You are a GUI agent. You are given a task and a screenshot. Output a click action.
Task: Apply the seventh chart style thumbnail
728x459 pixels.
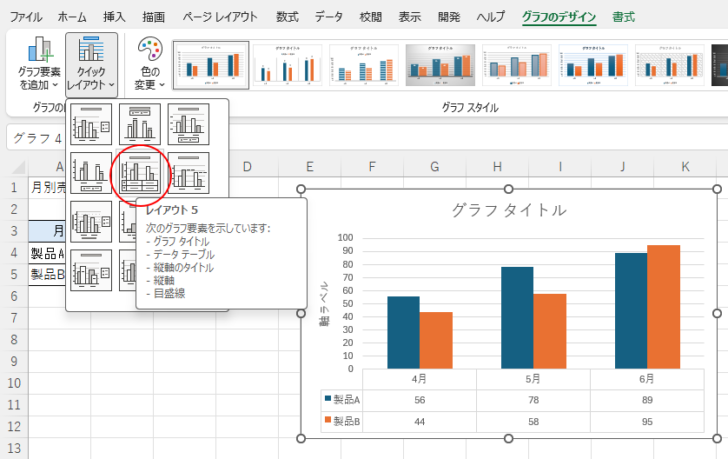click(670, 65)
